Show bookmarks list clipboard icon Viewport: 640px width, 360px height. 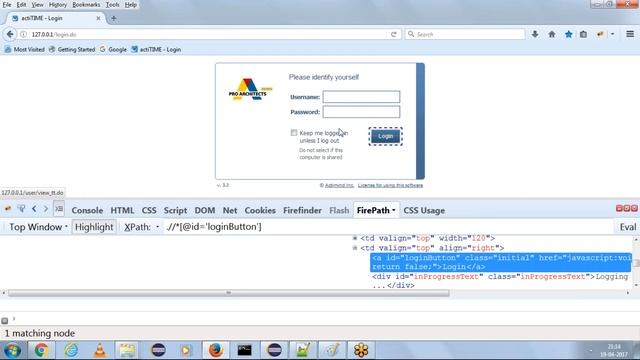pos(583,34)
